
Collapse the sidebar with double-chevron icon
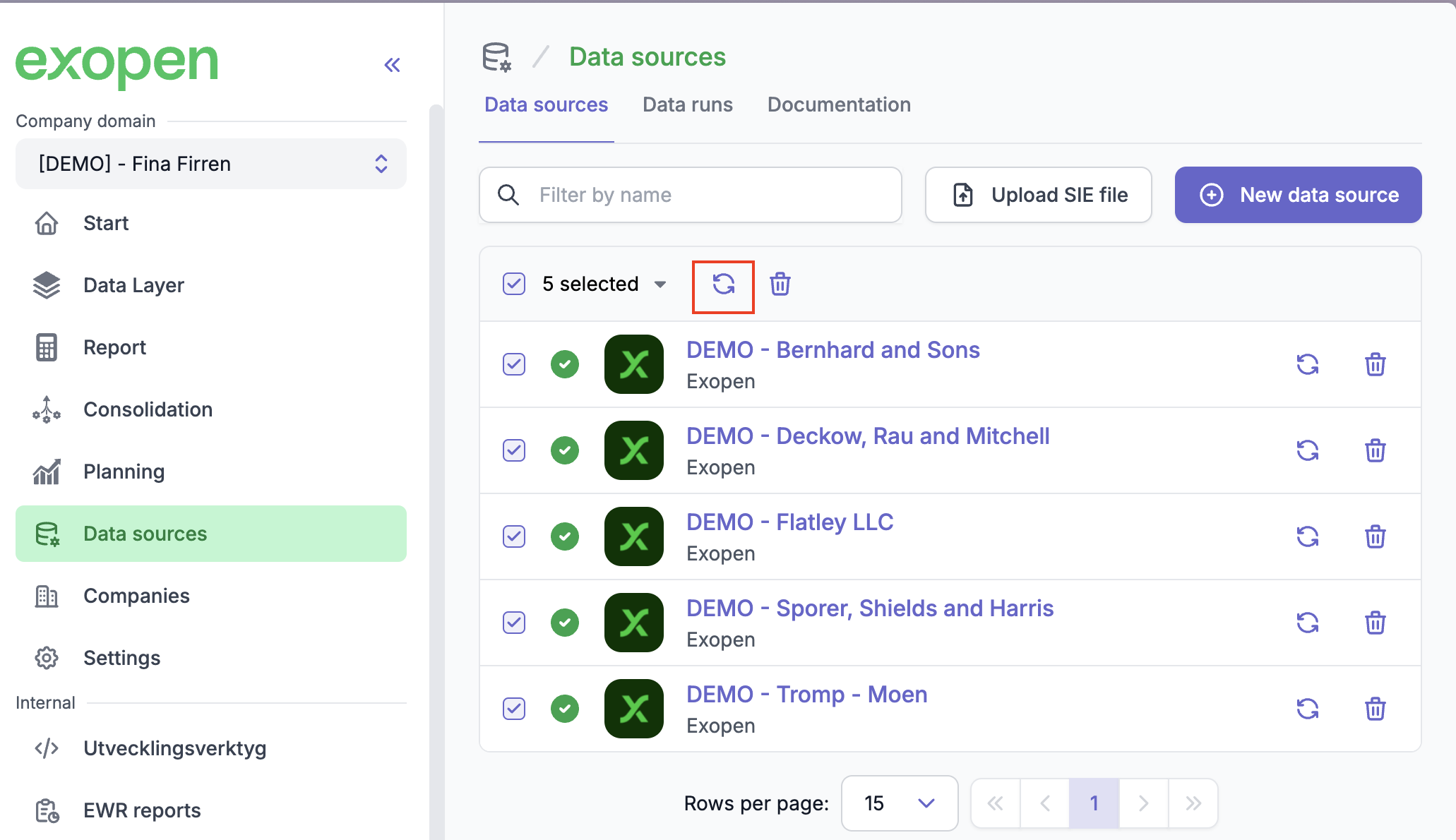[x=392, y=65]
